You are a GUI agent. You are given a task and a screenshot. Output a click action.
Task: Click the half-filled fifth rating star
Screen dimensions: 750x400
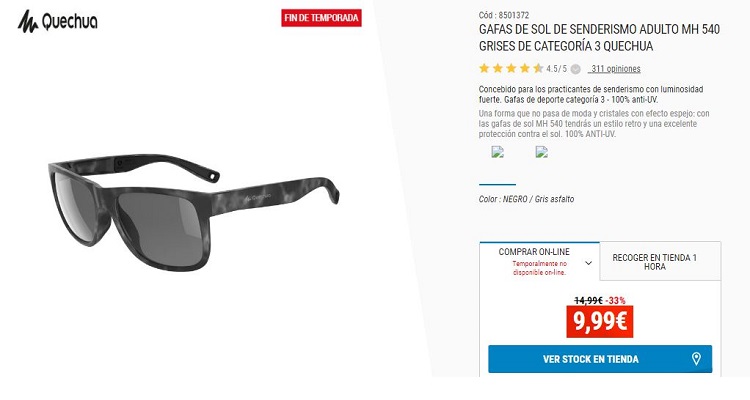(538, 68)
